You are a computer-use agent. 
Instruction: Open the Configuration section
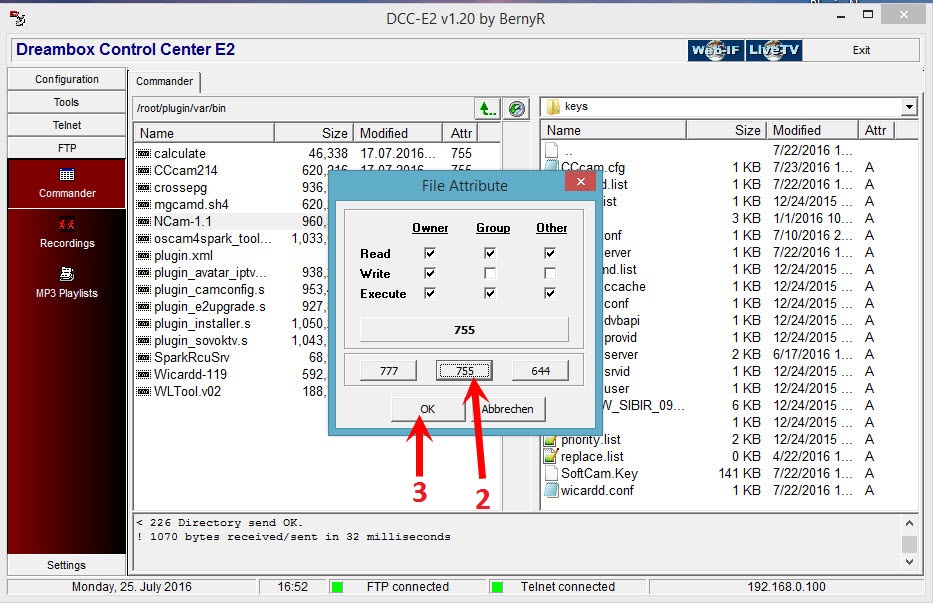[67, 79]
